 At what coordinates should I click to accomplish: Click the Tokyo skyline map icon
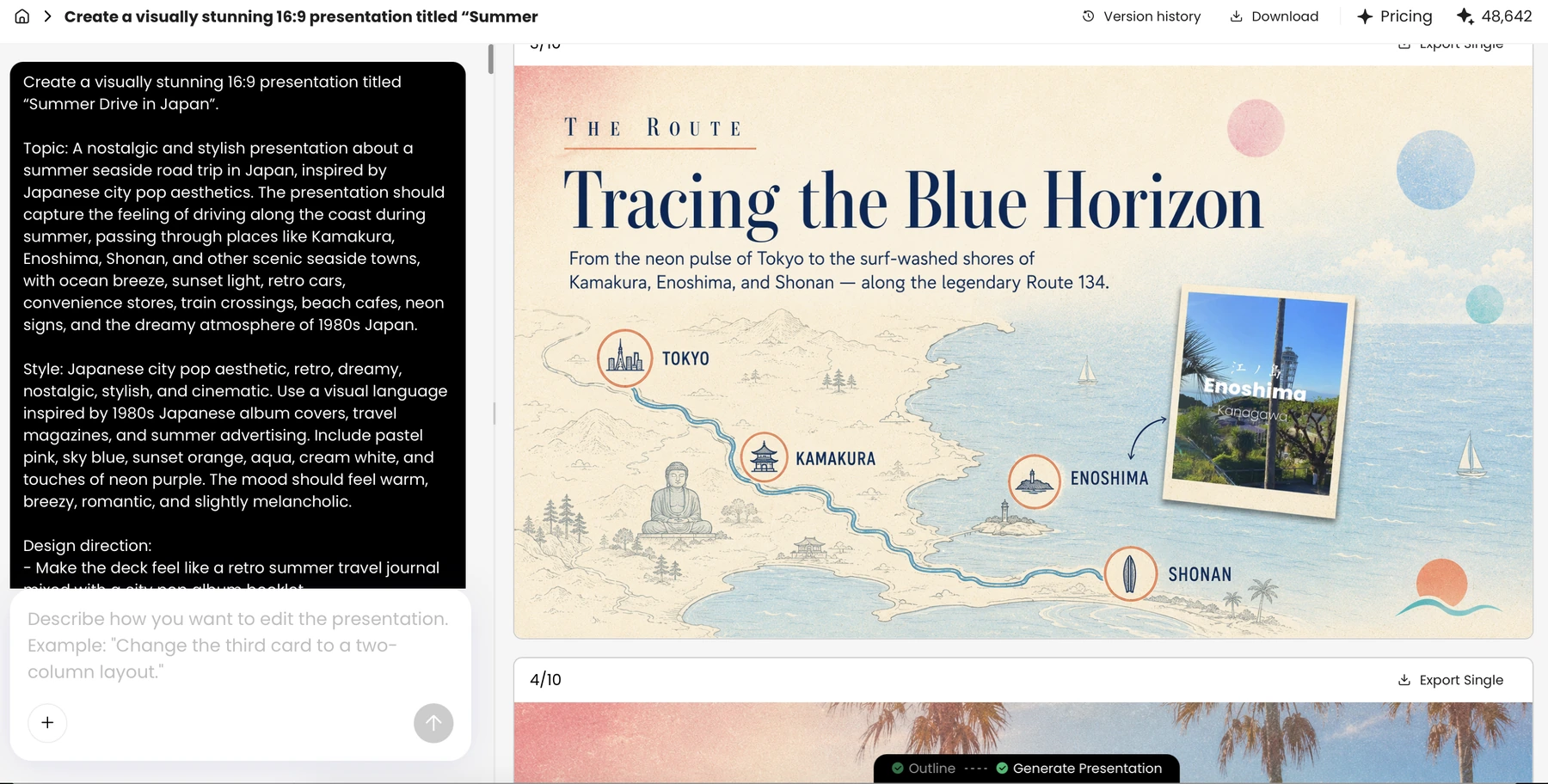[x=625, y=358]
